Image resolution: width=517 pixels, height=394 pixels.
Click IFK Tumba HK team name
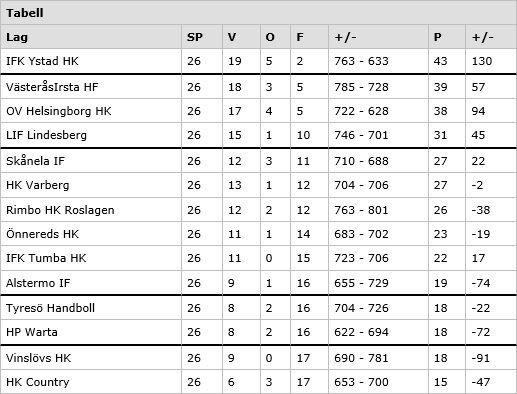coord(46,258)
